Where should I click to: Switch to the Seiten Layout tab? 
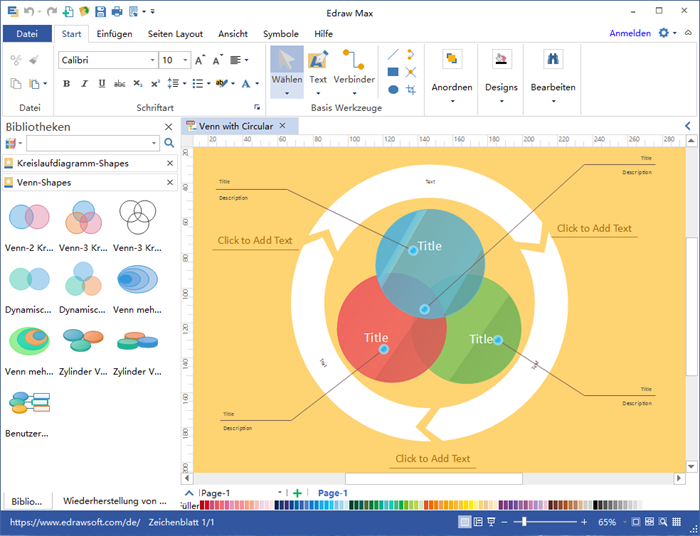[175, 34]
